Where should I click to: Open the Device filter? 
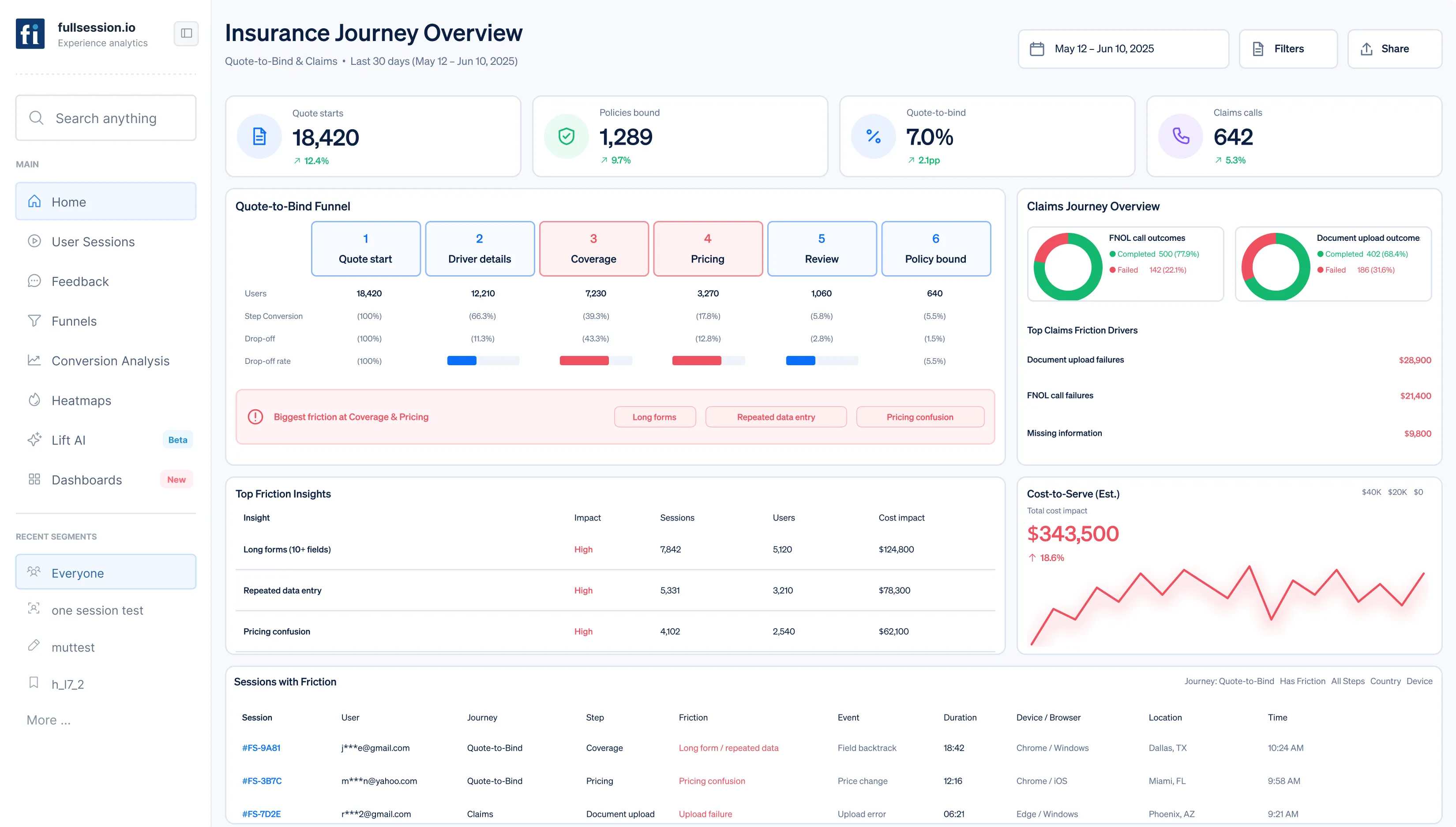[1419, 681]
